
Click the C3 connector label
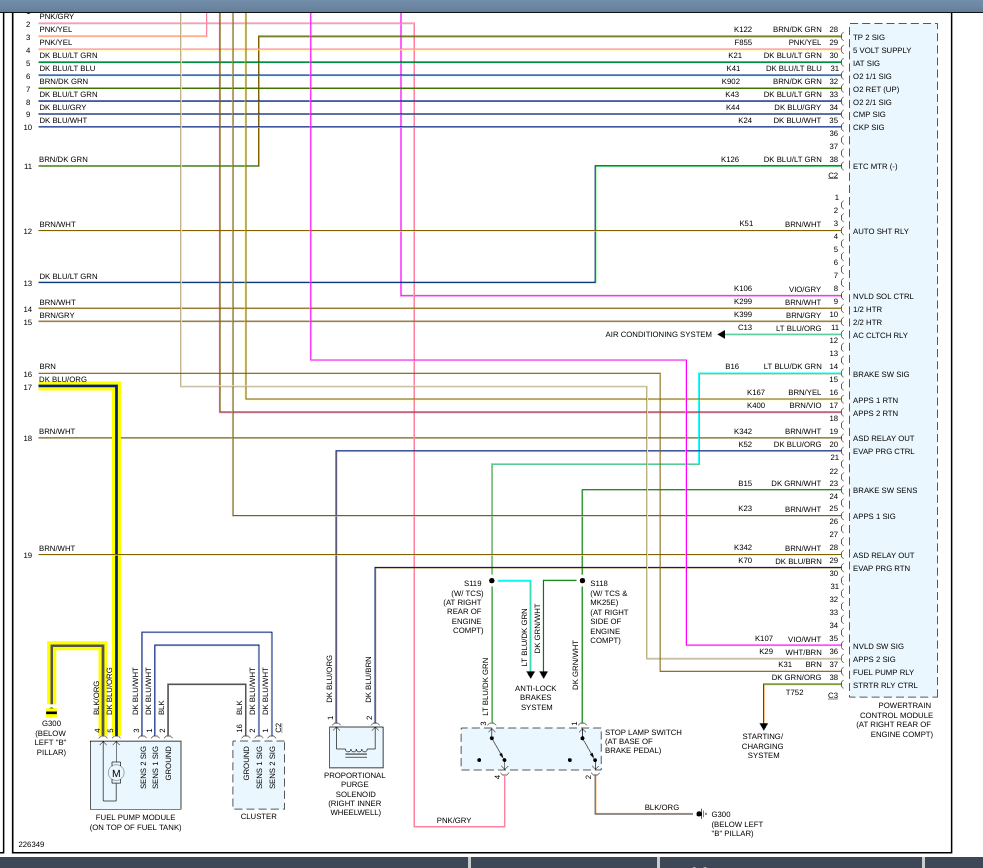[833, 696]
